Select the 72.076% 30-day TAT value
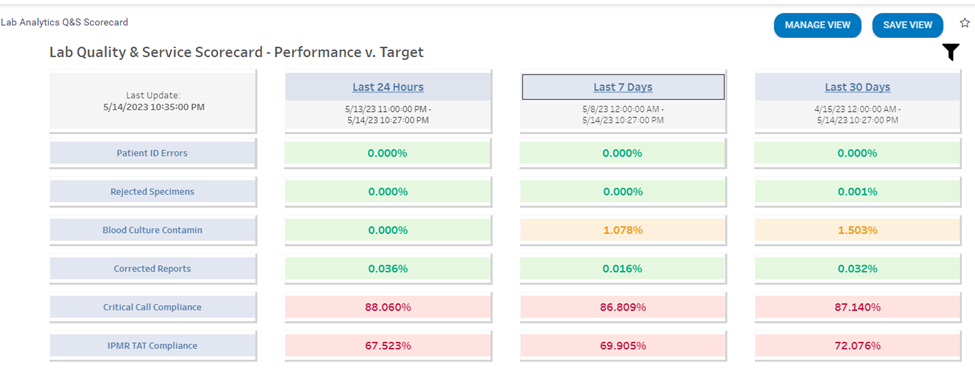975x368 pixels. 857,346
